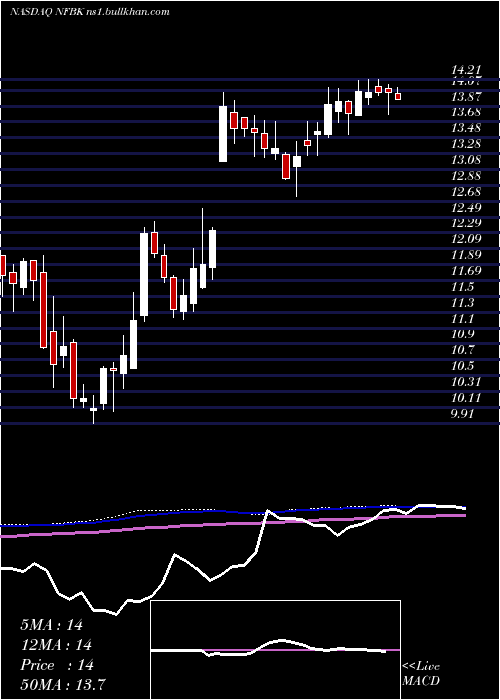Click the 11.3 price axis label
The width and height of the screenshot is (500, 700).
tap(462, 303)
